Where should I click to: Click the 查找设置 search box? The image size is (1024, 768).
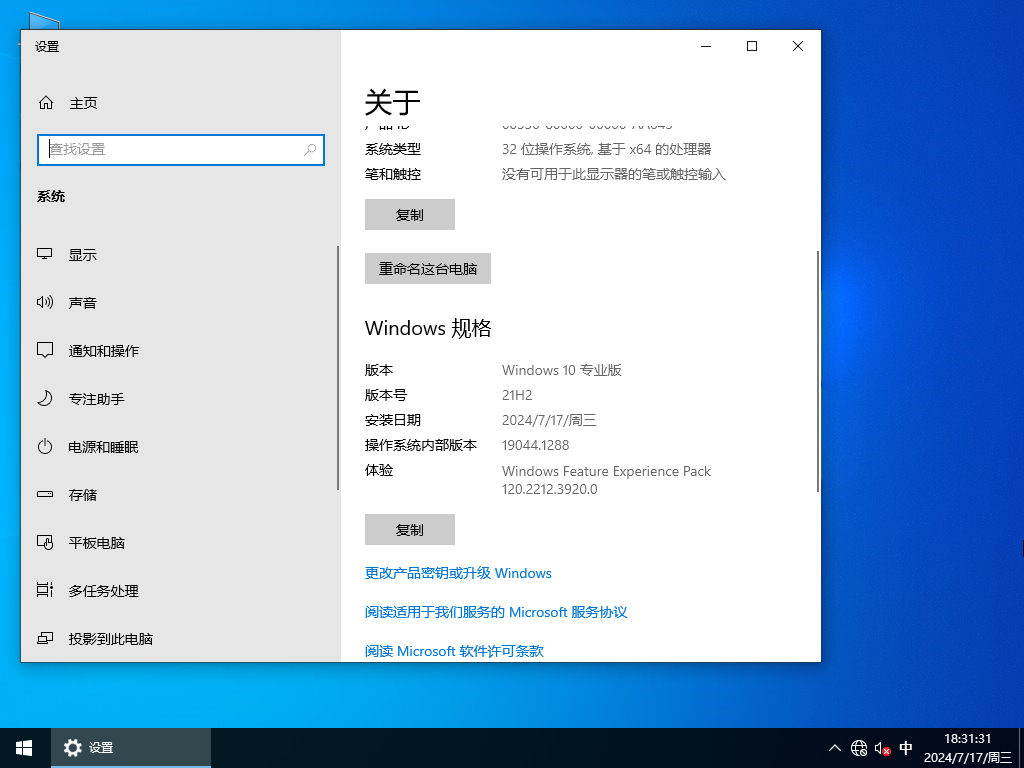180,150
